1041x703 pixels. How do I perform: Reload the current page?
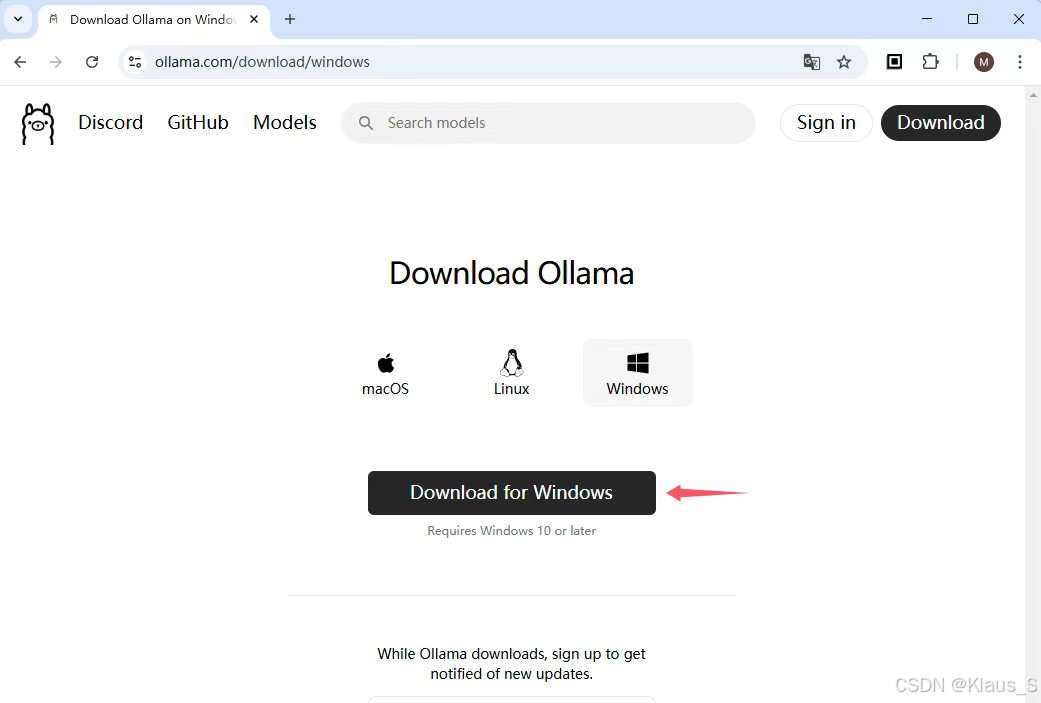tap(92, 62)
